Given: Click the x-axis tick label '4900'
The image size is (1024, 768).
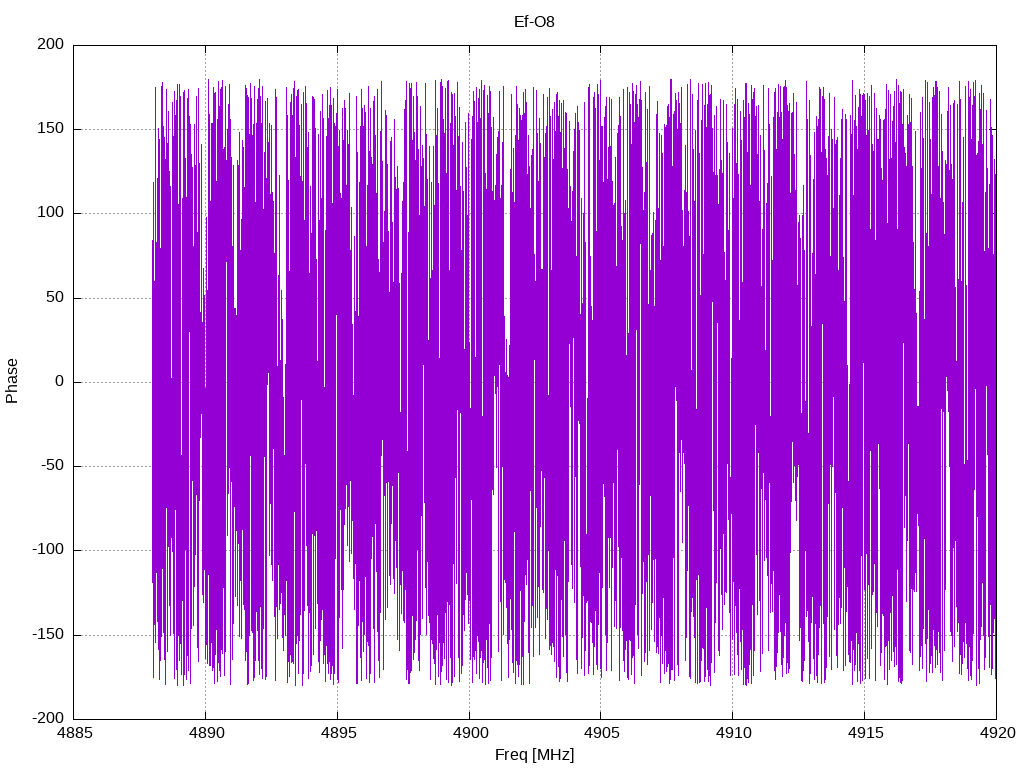Looking at the screenshot, I should pos(470,733).
